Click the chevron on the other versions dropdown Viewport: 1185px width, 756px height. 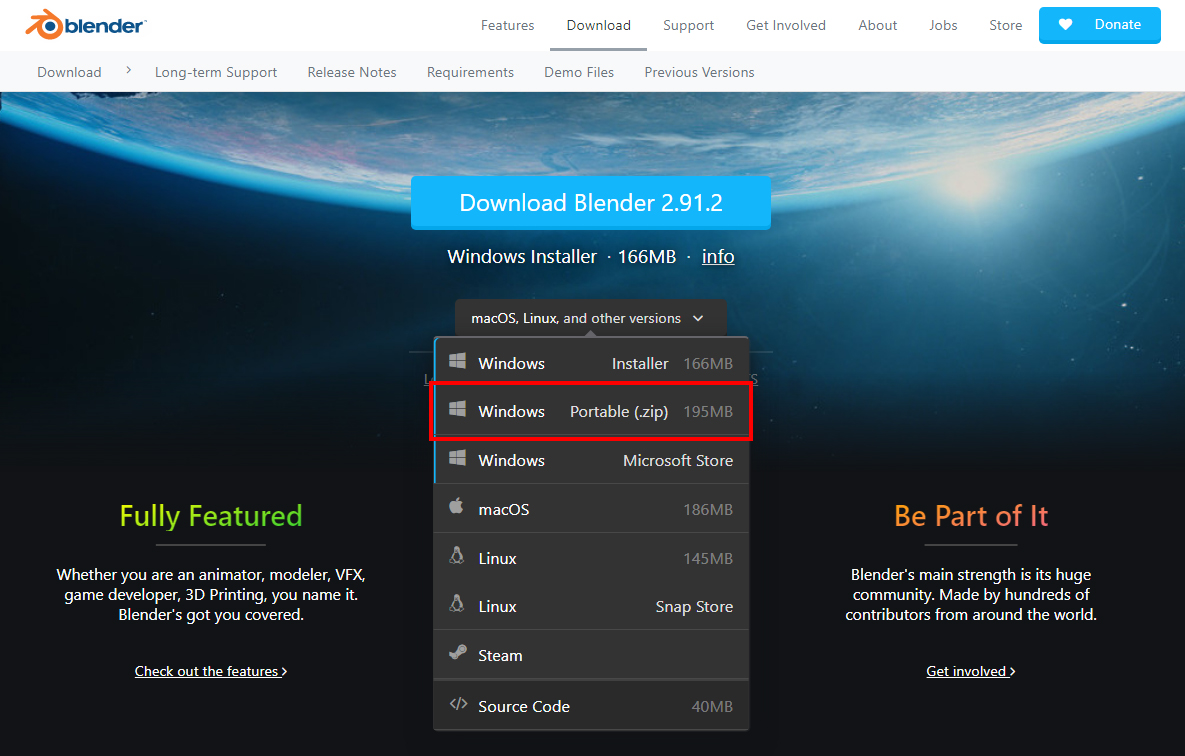pyautogui.click(x=698, y=318)
